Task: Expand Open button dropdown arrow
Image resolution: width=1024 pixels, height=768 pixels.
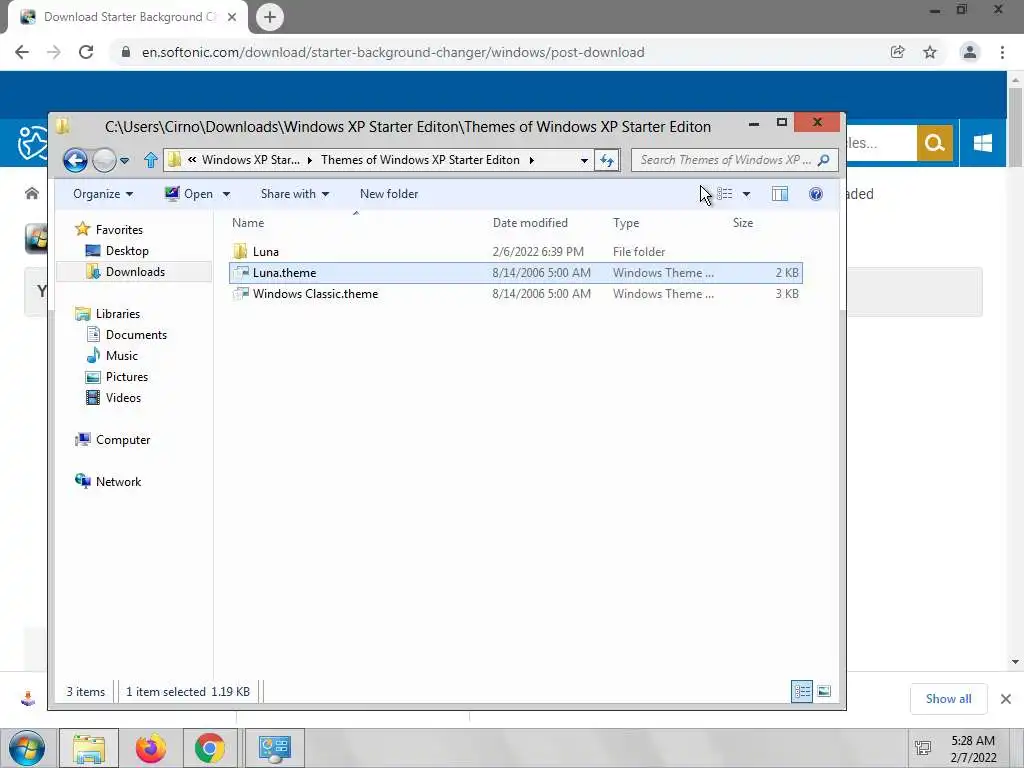Action: coord(226,194)
